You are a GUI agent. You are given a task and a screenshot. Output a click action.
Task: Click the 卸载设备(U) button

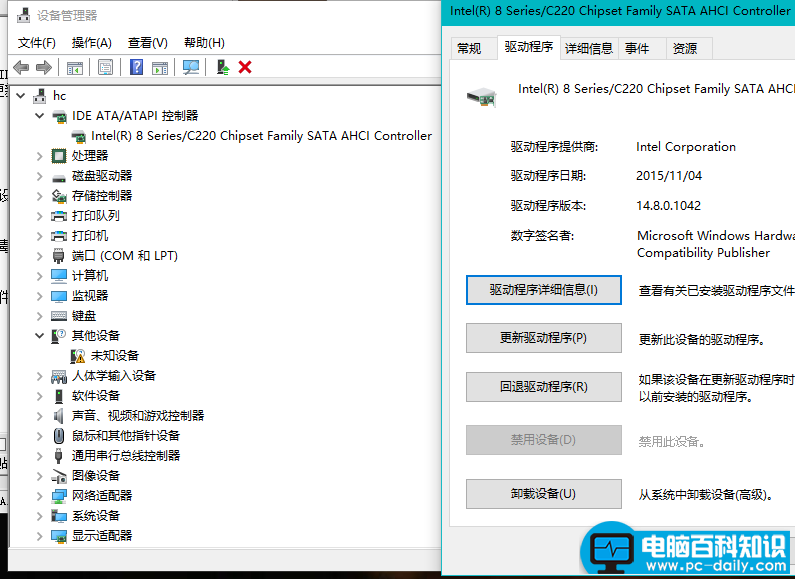pos(544,494)
